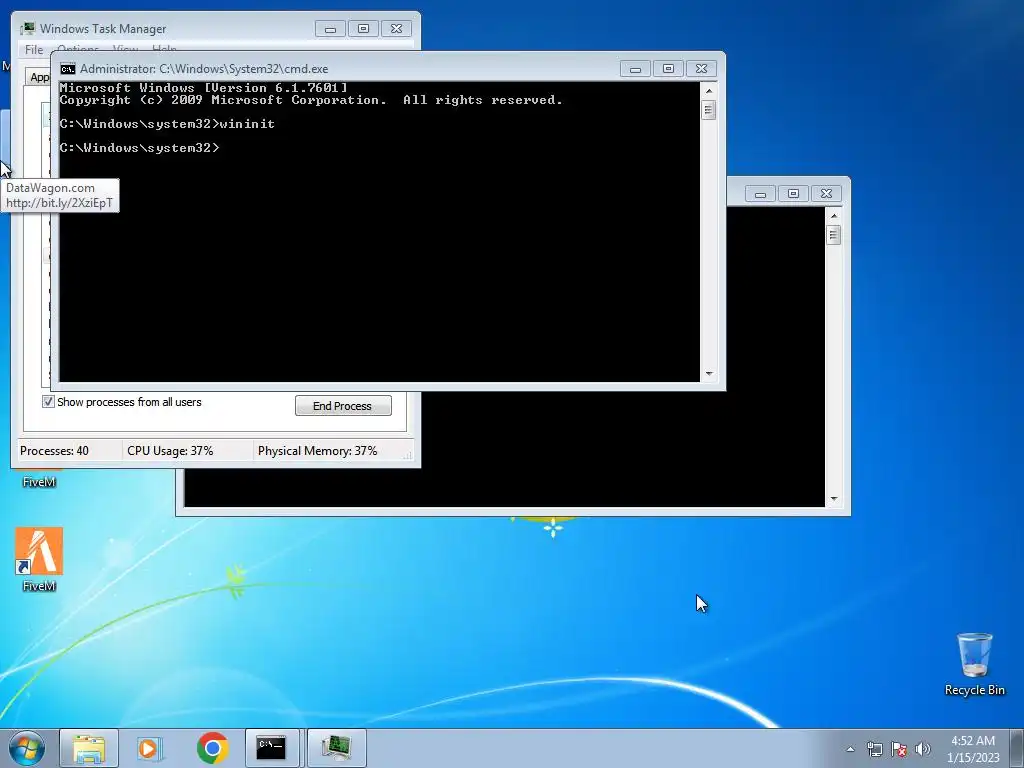Minimize the Administrator cmd.exe window
Image resolution: width=1024 pixels, height=768 pixels.
[x=635, y=69]
